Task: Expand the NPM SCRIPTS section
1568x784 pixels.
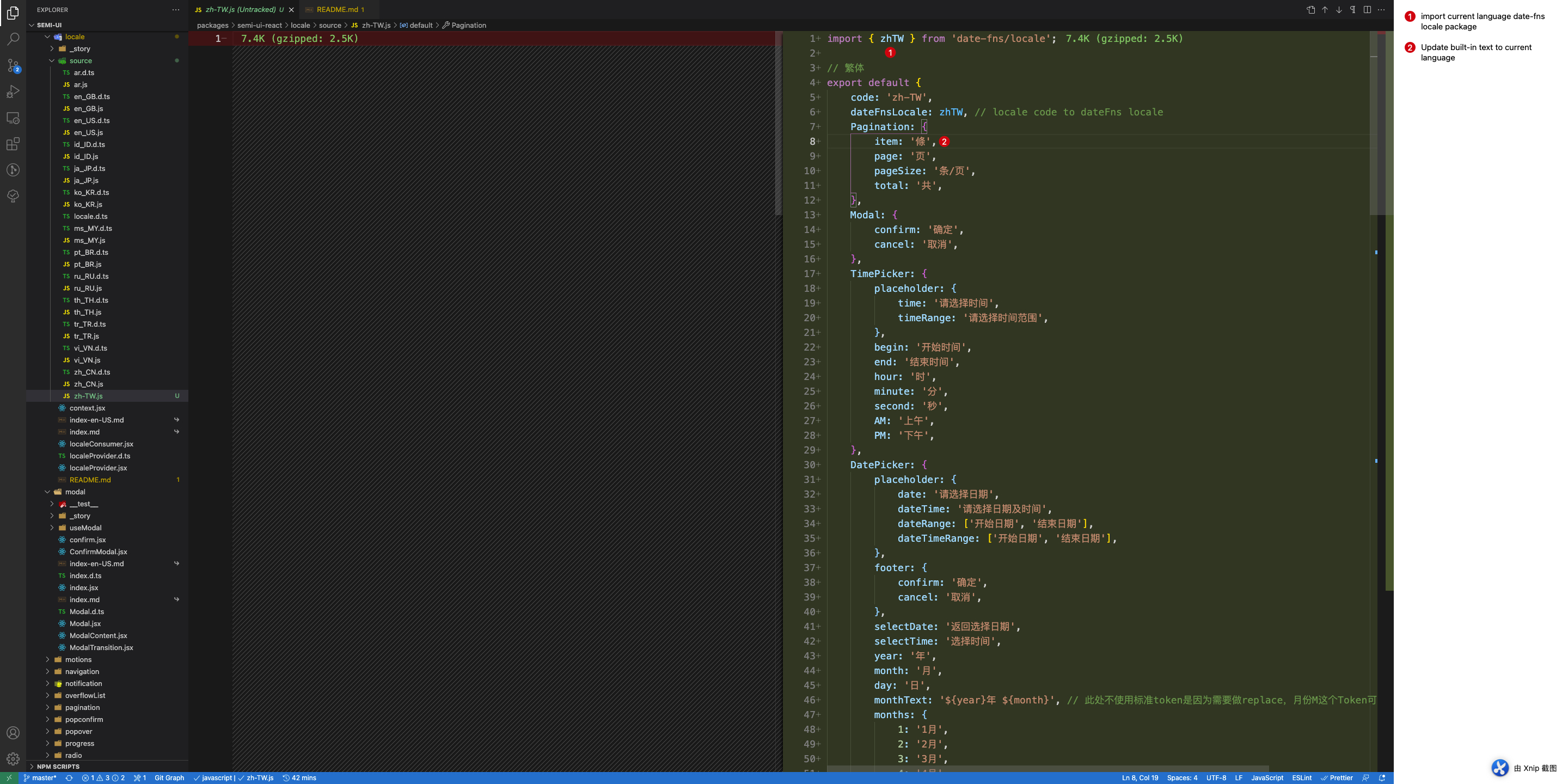Action: tap(57, 767)
